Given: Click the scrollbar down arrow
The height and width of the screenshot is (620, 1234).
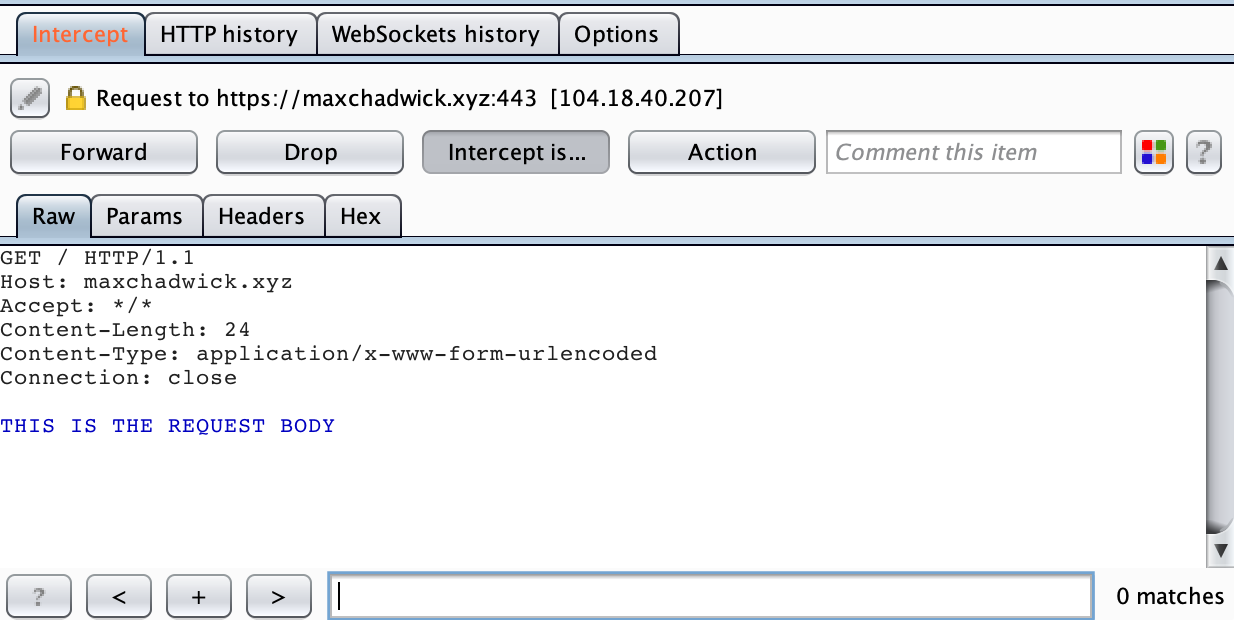Looking at the screenshot, I should coord(1220,550).
